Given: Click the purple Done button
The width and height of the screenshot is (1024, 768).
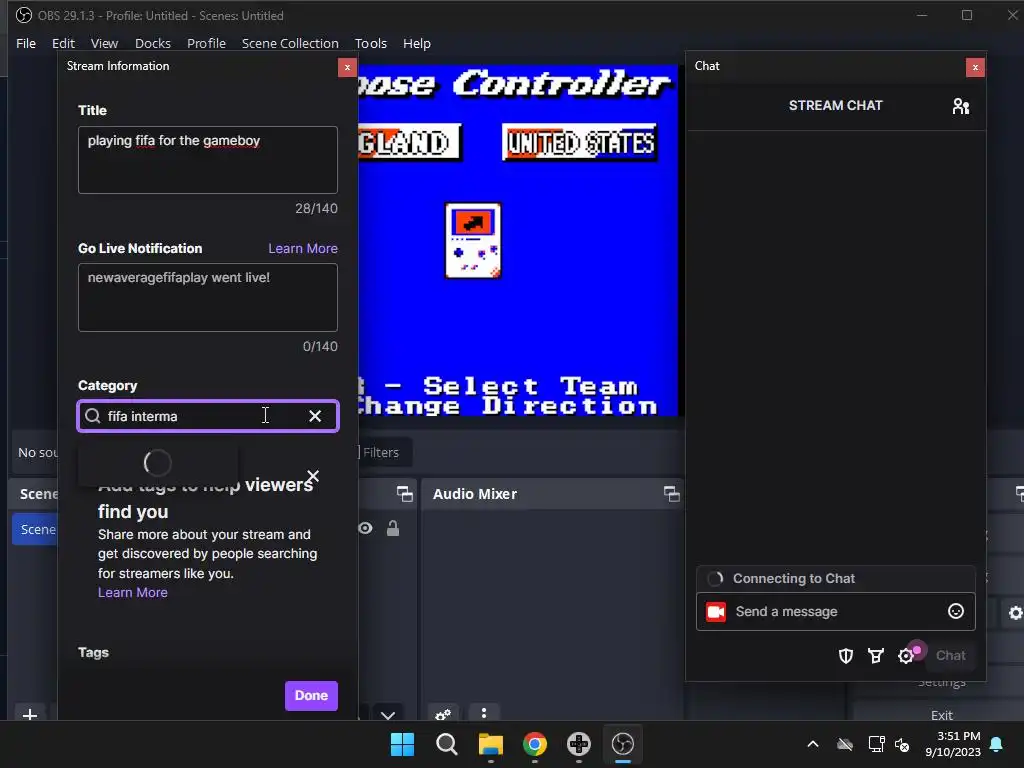Looking at the screenshot, I should (311, 696).
